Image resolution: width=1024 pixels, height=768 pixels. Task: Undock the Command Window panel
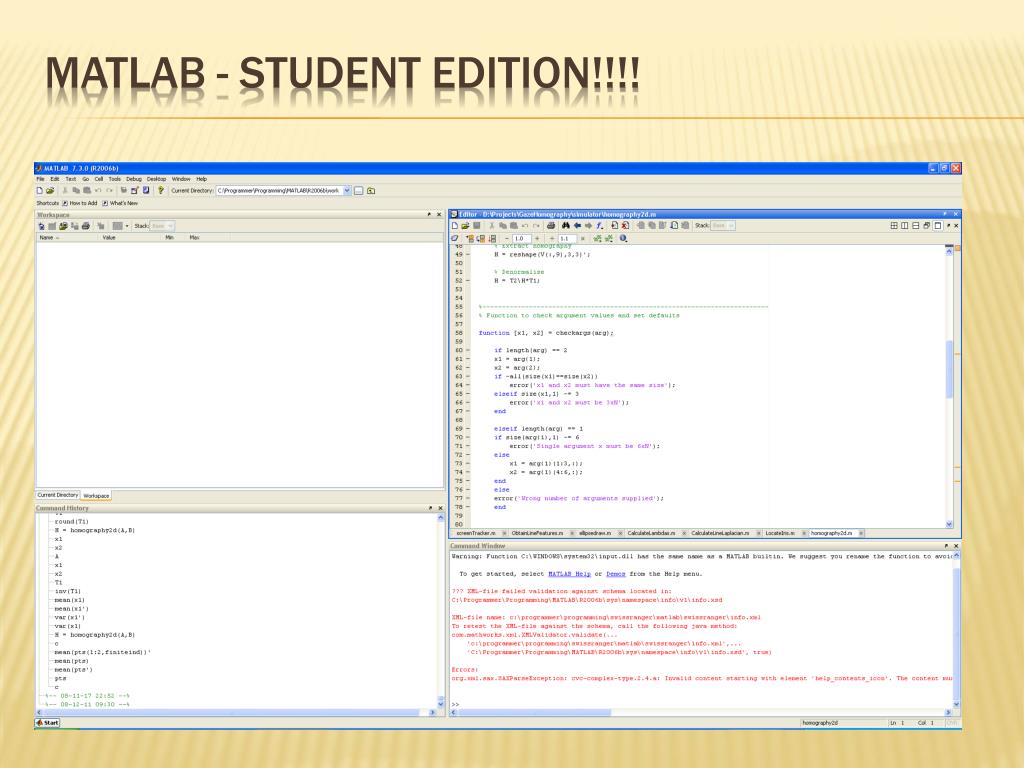pyautogui.click(x=946, y=545)
